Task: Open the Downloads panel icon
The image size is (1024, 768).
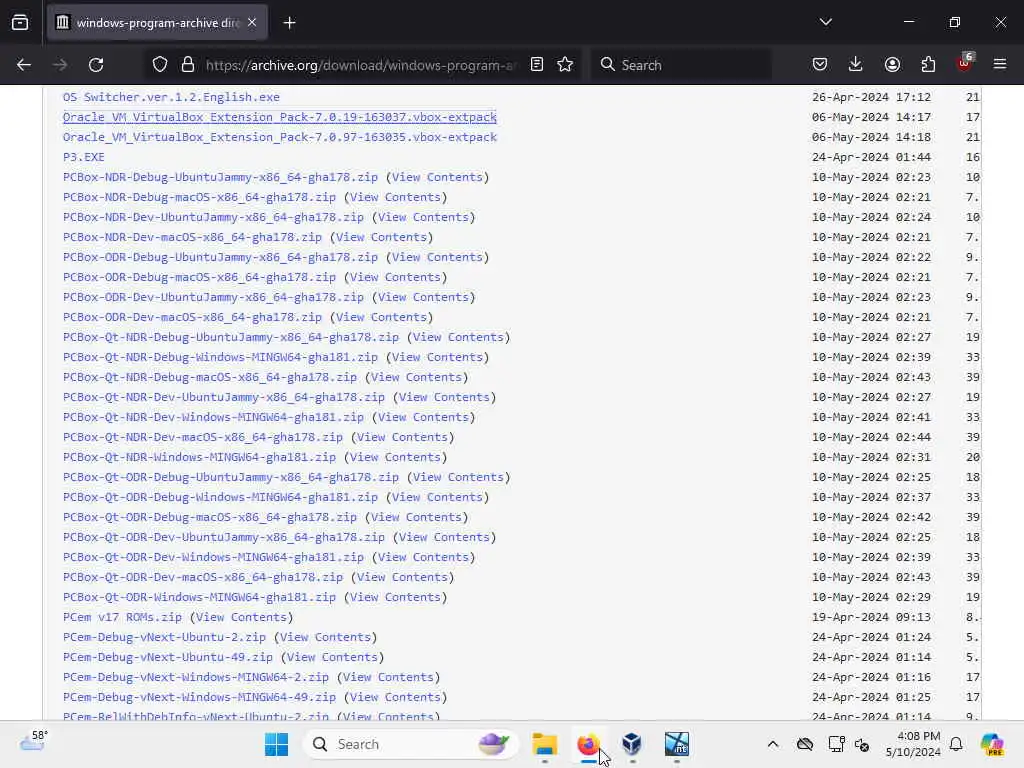Action: click(x=856, y=65)
